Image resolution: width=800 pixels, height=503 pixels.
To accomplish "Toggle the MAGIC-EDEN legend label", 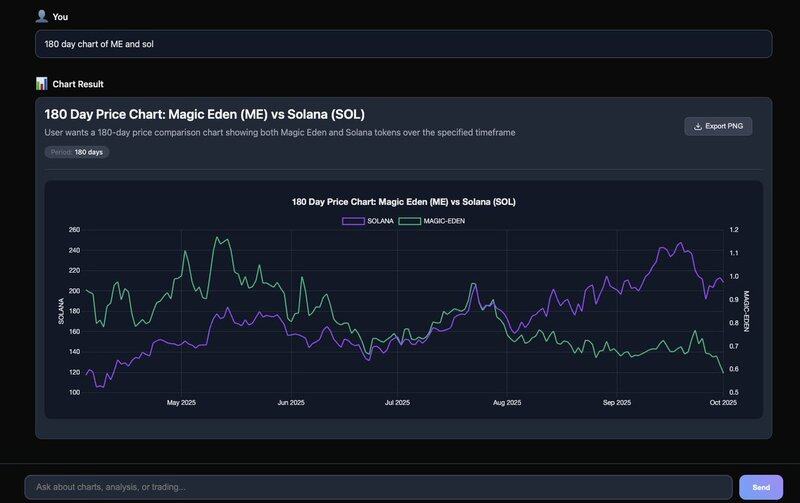I will pos(444,220).
